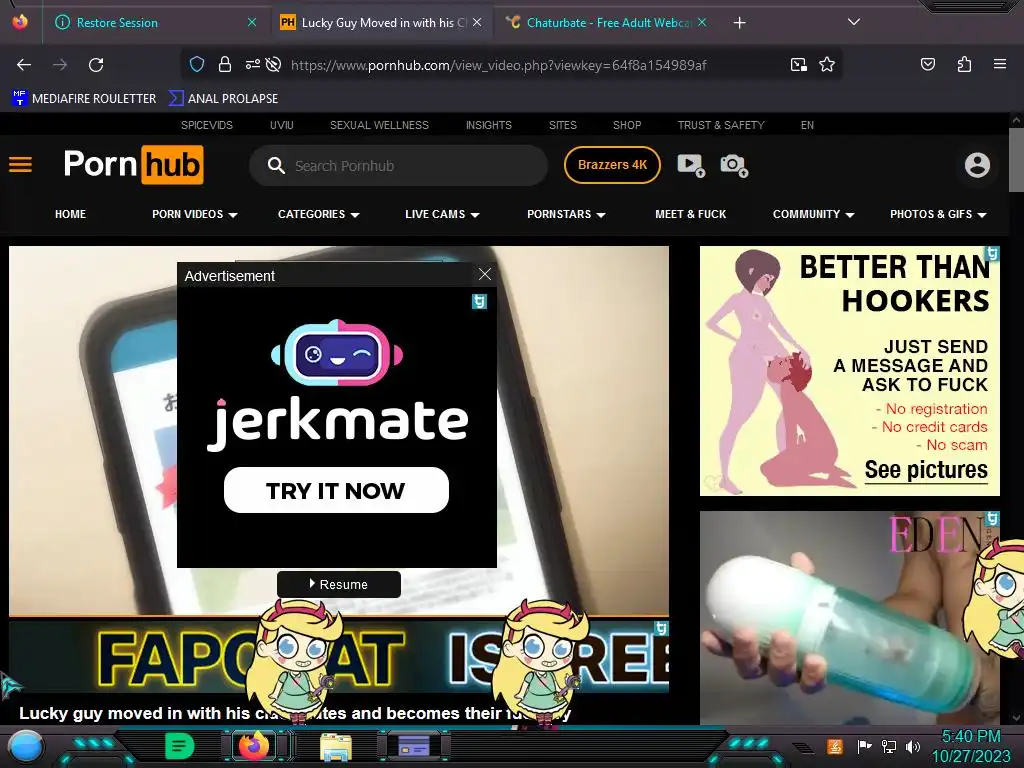Open the Action Center flag tray icon
Viewport: 1024px width, 768px height.
(864, 746)
